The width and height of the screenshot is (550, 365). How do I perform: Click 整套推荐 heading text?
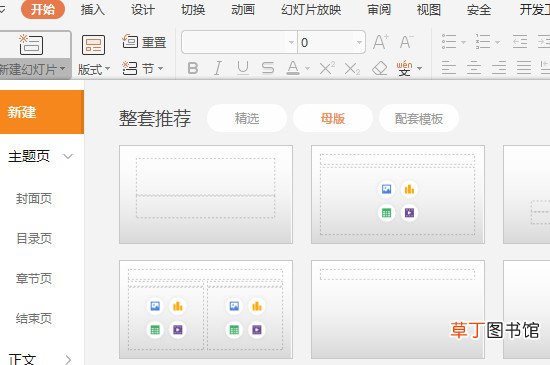coord(155,119)
